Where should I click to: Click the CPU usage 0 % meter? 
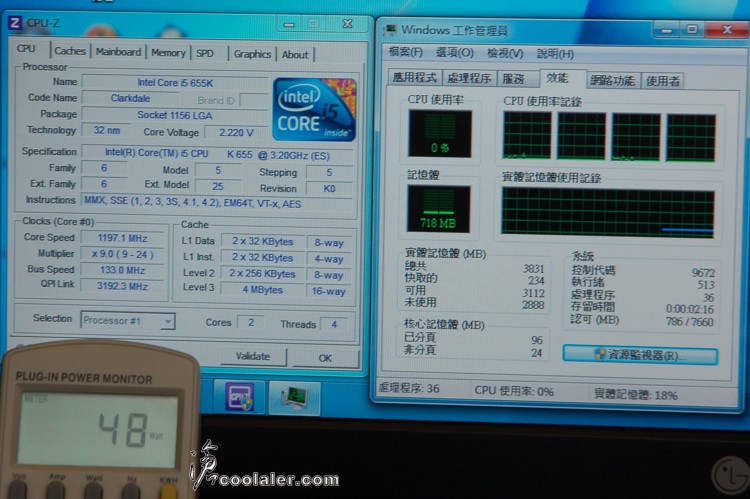click(440, 133)
